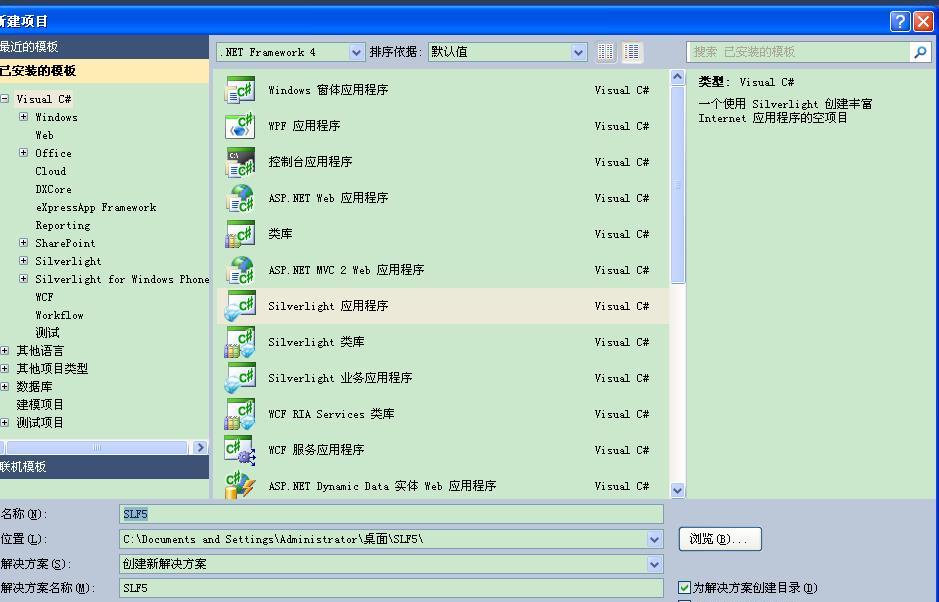Click the 搜索 已安装的模板 search box
The image size is (939, 602).
tap(798, 52)
